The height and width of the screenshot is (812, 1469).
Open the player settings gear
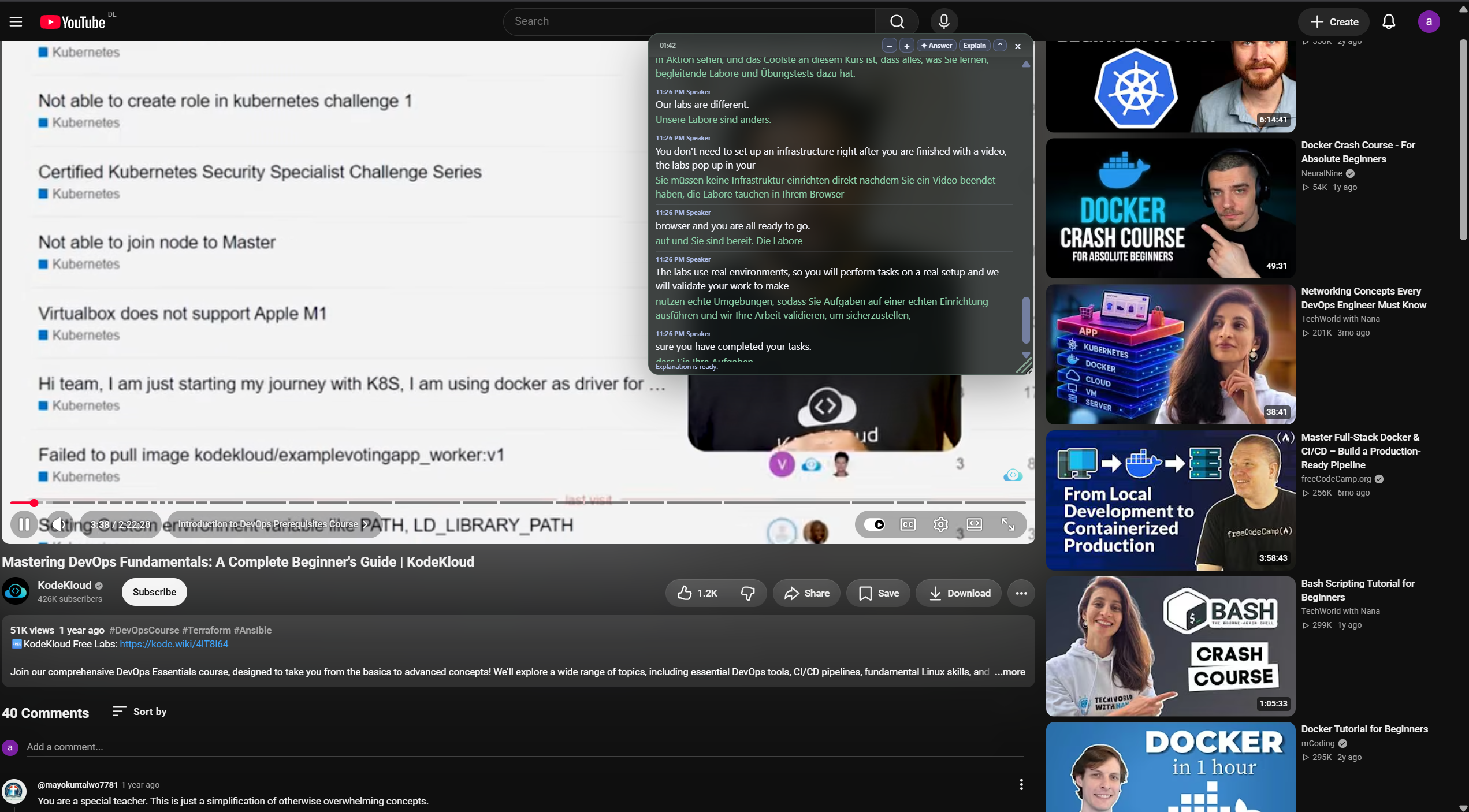tap(941, 524)
